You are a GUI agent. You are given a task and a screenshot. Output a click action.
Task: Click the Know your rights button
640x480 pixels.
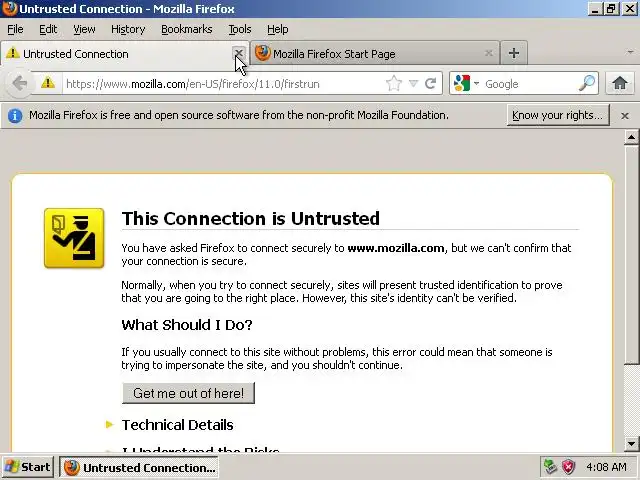pyautogui.click(x=558, y=115)
